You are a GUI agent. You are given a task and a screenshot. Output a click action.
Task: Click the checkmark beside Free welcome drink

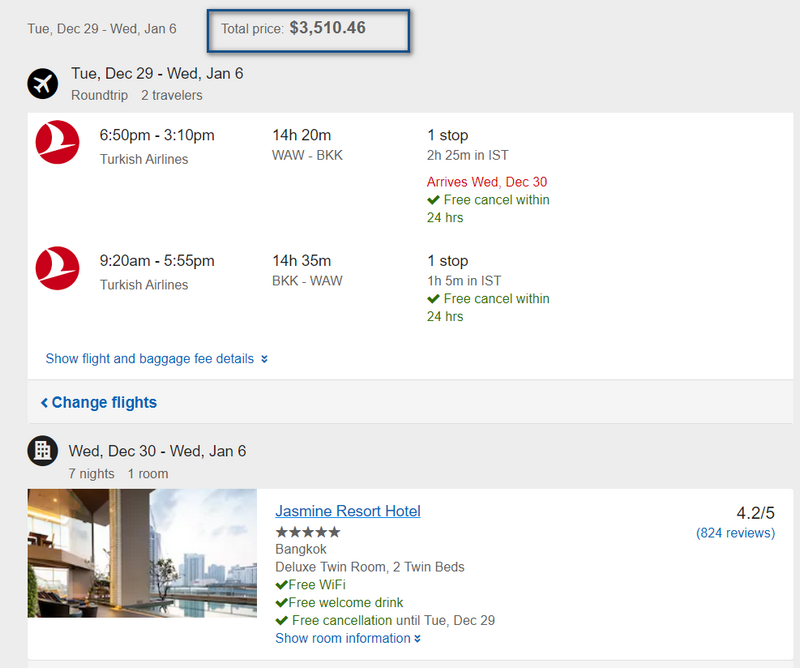tap(281, 603)
